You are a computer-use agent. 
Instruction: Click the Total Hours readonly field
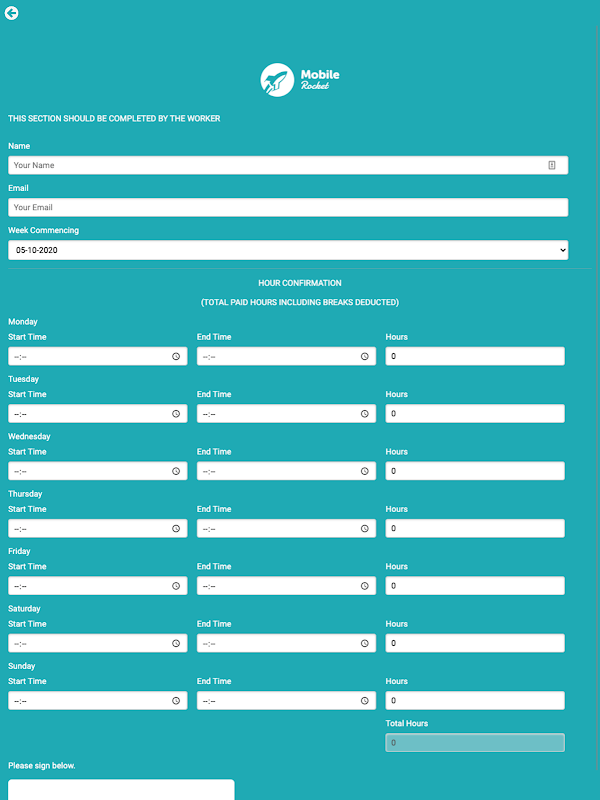[475, 743]
